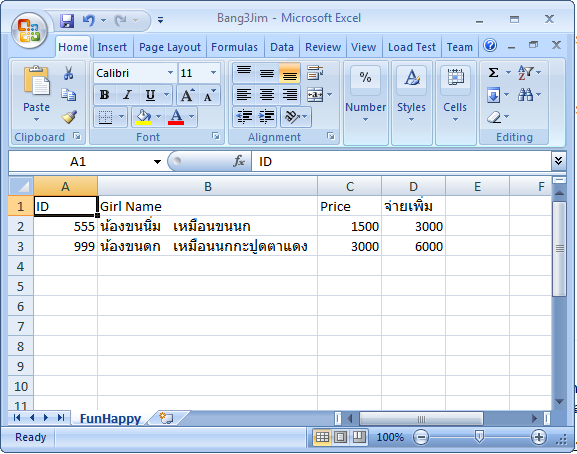Select cell containing Girl Name
The width and height of the screenshot is (577, 454).
click(x=208, y=206)
